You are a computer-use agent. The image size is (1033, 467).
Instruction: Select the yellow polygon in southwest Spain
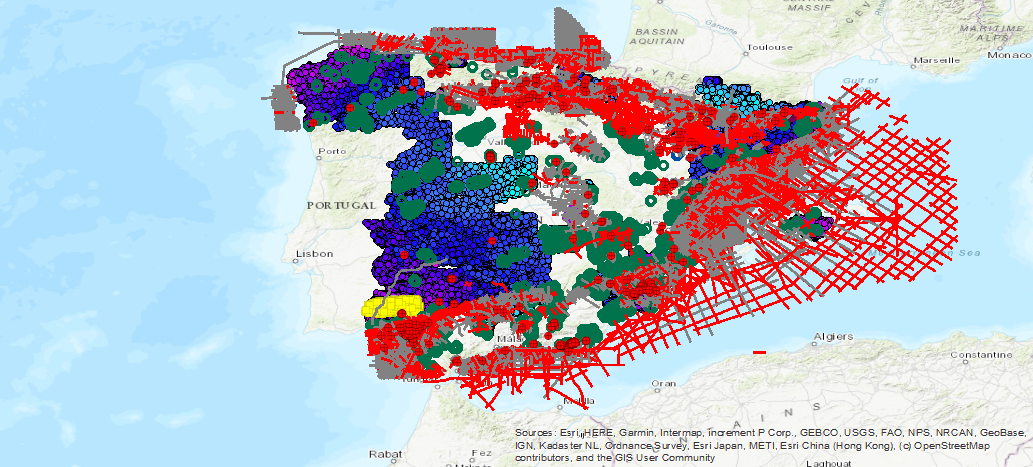pos(392,305)
